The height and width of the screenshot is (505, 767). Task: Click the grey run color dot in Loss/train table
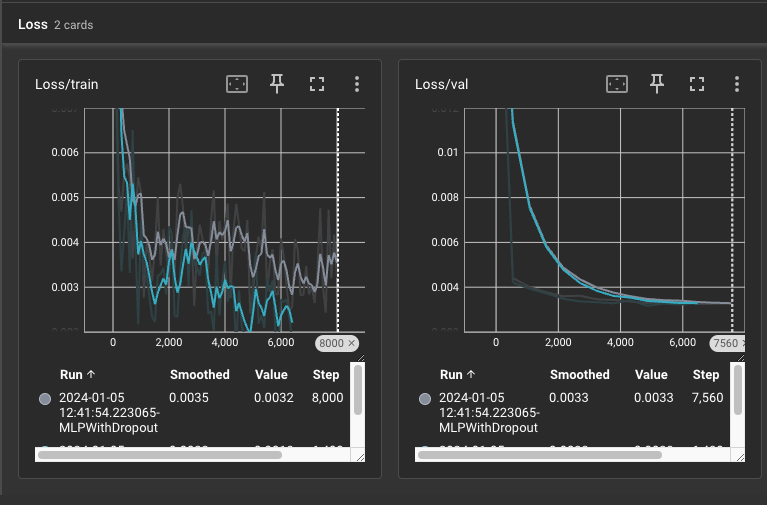point(45,399)
